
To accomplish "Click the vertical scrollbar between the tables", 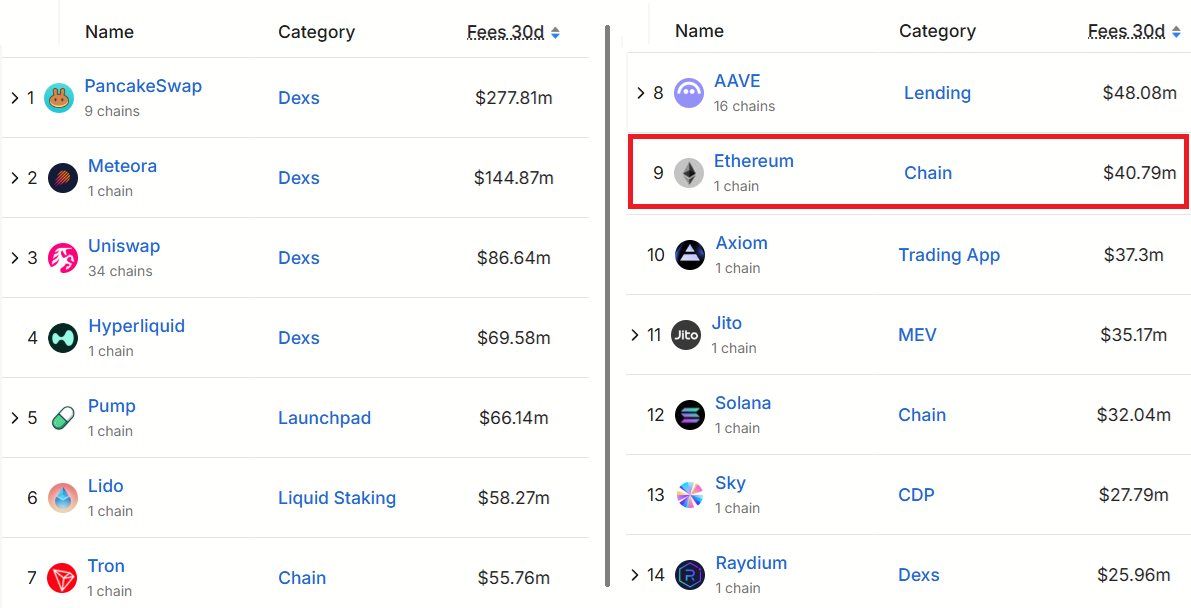I will pos(608,300).
